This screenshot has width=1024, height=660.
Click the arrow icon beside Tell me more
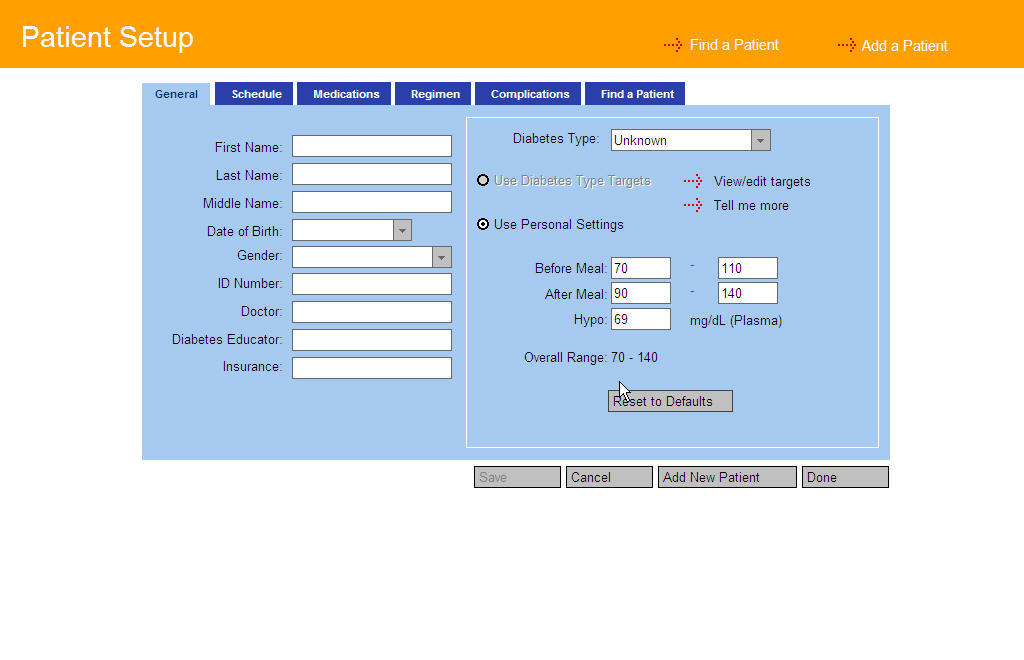[x=693, y=205]
